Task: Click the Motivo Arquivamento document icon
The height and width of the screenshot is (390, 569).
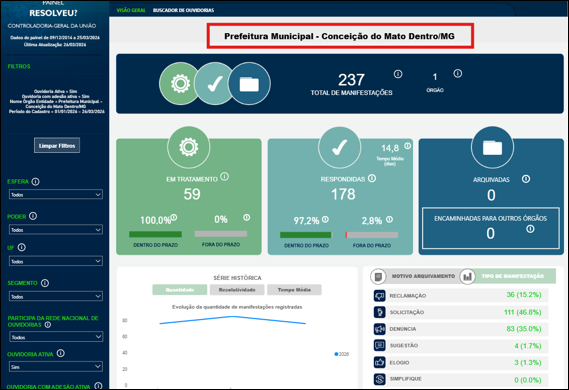Action: click(378, 277)
